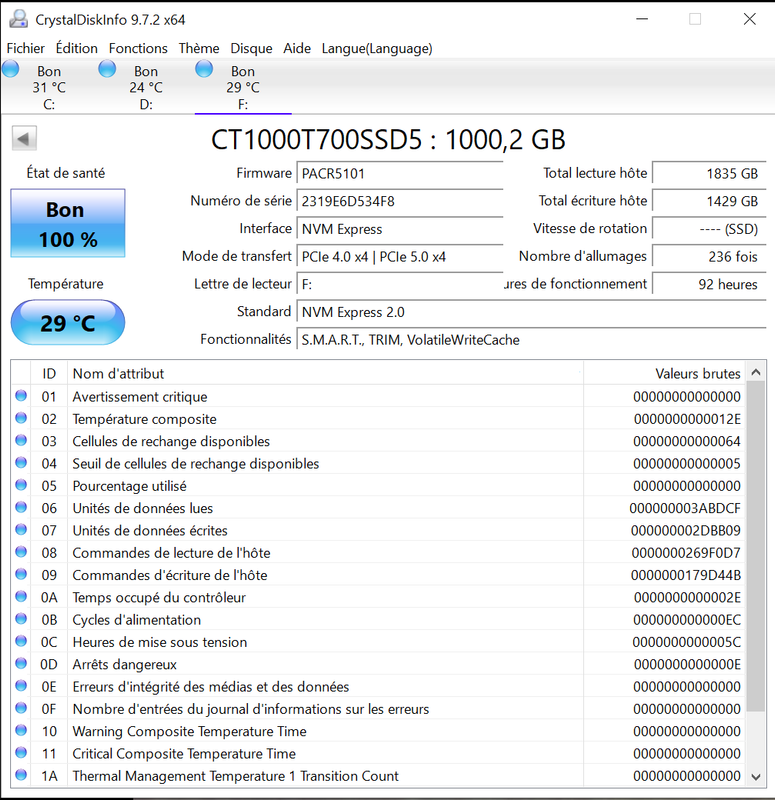Image resolution: width=775 pixels, height=800 pixels.
Task: Select row Commandes de lecture de l'hôte
Action: (378, 553)
